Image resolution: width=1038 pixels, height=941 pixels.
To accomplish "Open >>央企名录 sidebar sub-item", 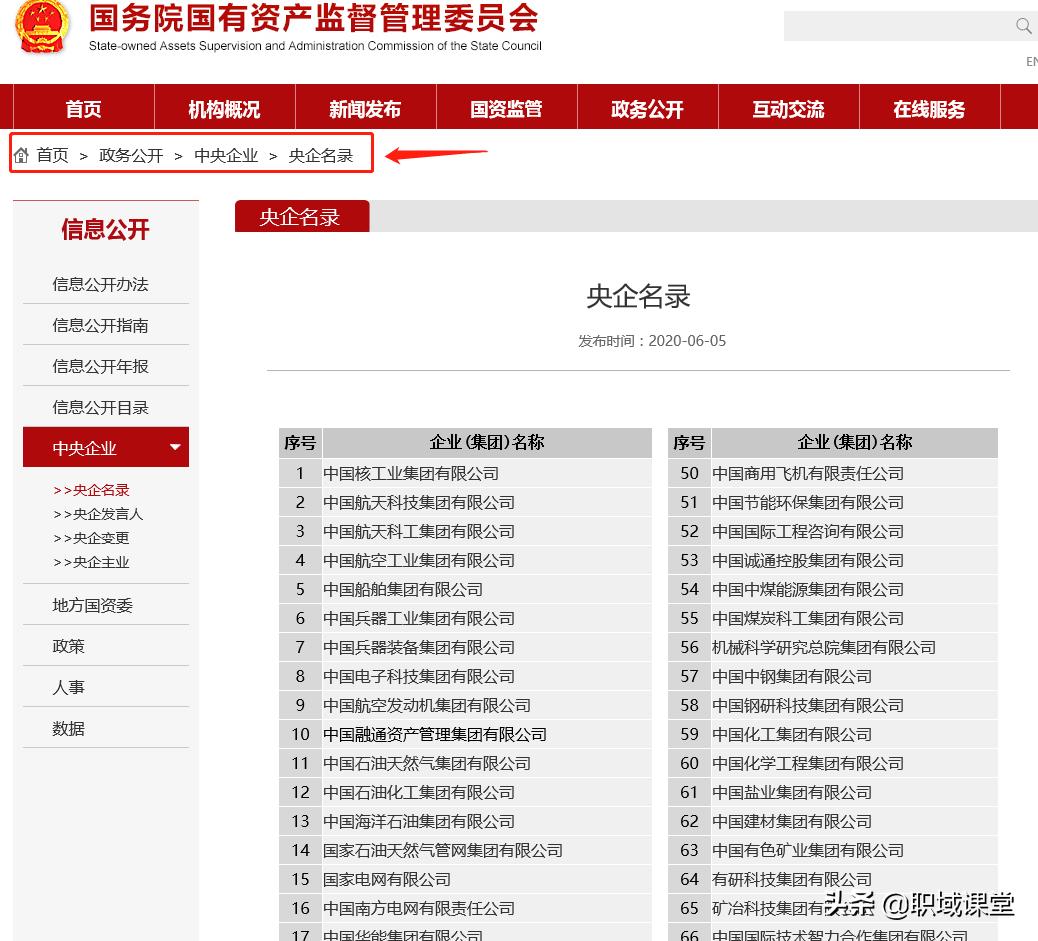I will pos(91,490).
